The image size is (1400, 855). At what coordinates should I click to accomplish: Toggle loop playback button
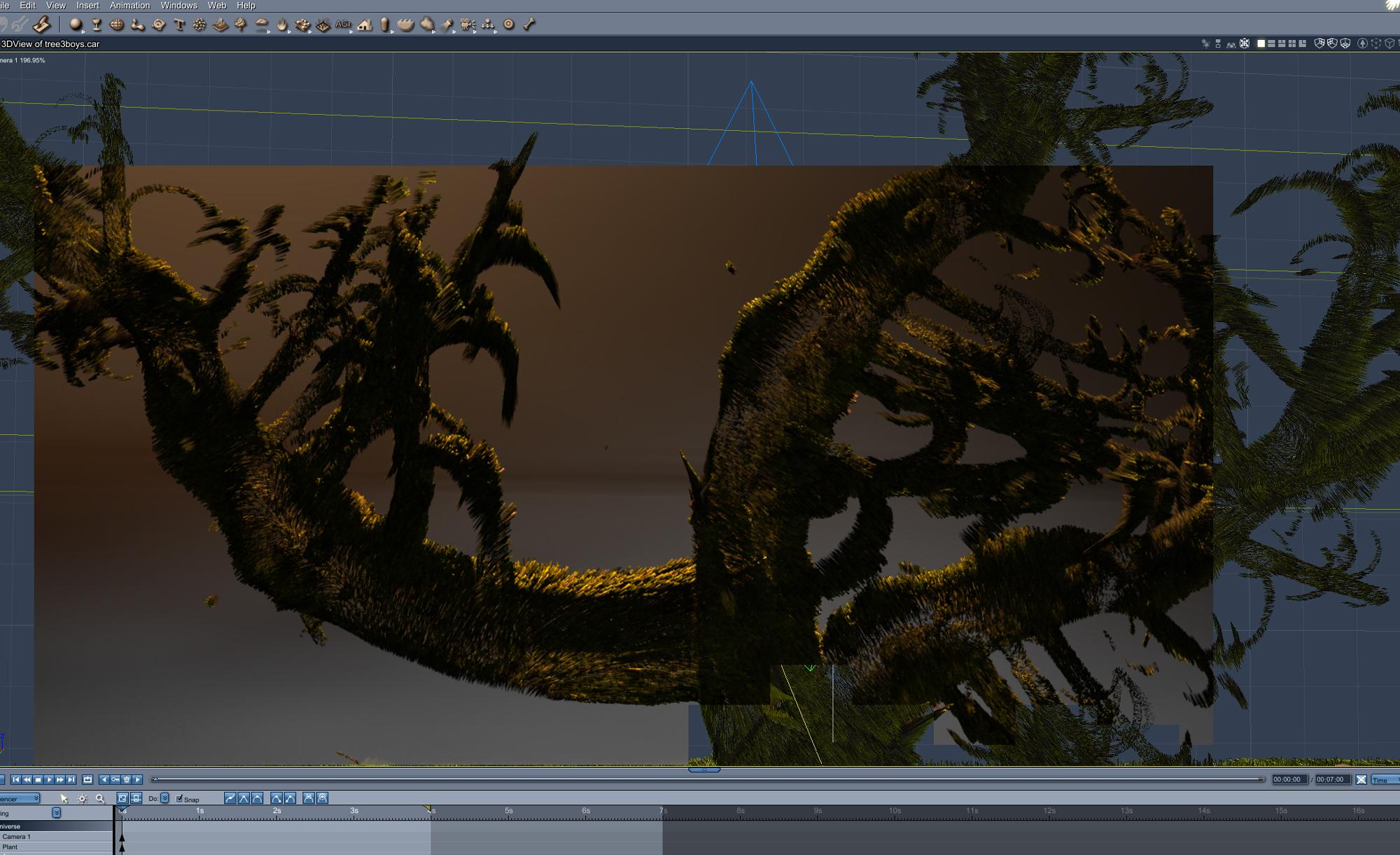point(87,779)
